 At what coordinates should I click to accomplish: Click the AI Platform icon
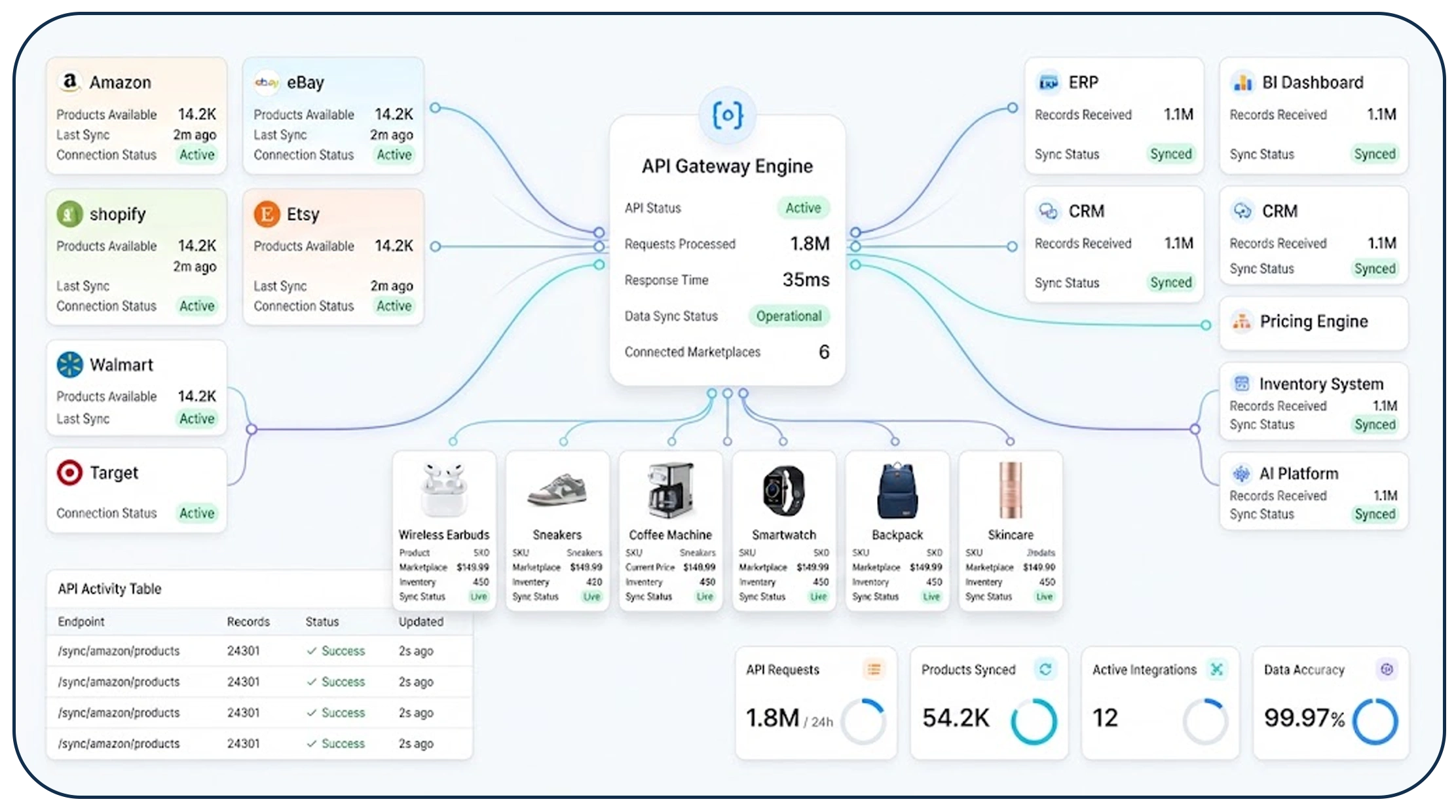[x=1241, y=473]
